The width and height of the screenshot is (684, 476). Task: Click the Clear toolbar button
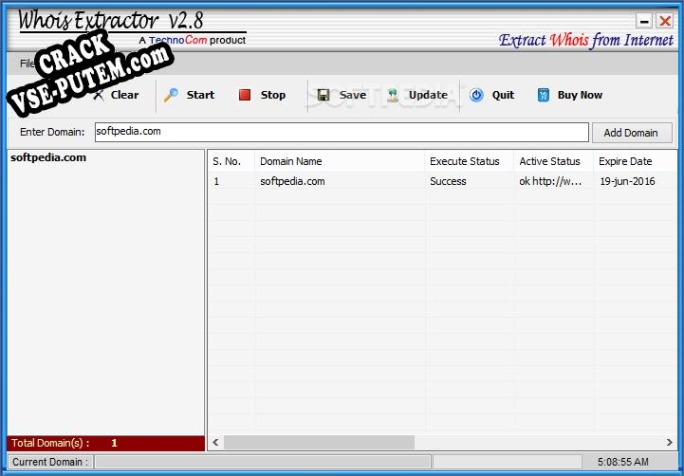click(x=116, y=95)
